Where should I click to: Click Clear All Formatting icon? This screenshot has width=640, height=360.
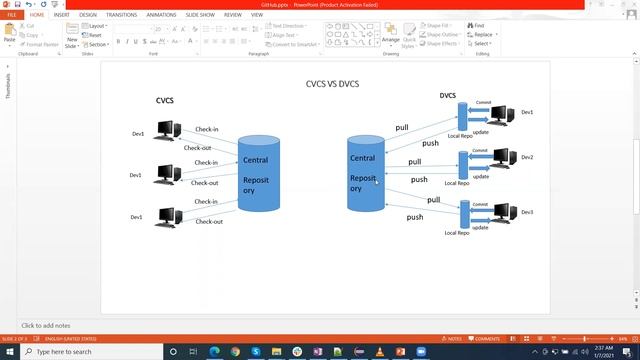195,29
